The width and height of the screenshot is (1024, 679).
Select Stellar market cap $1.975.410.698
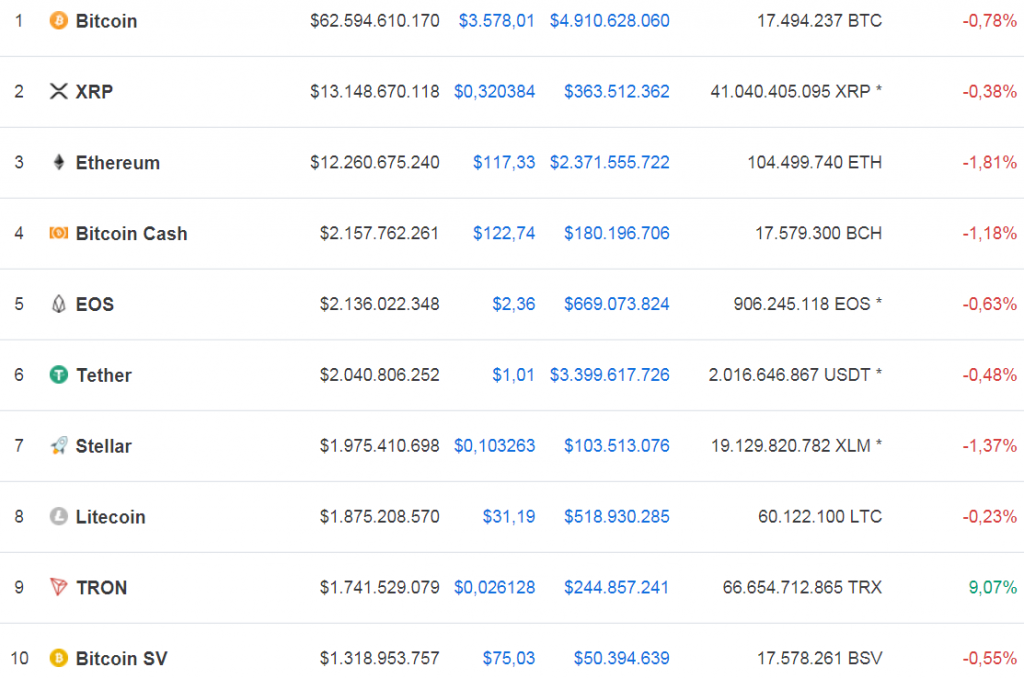(x=379, y=446)
